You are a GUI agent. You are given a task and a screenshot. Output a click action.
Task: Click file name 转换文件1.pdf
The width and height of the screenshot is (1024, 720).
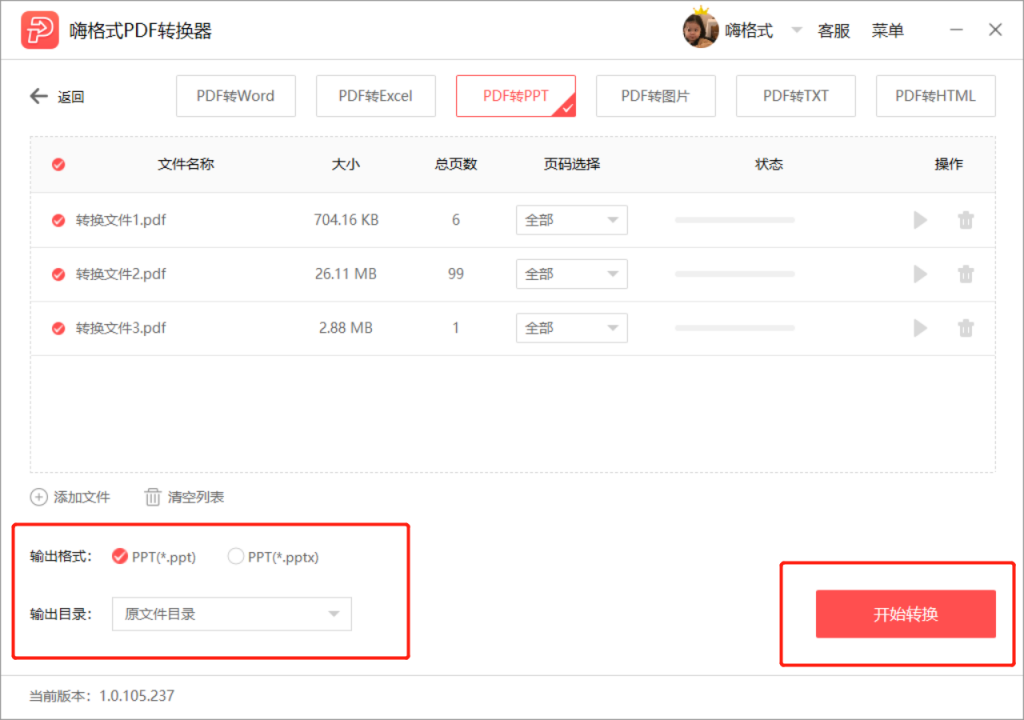121,220
